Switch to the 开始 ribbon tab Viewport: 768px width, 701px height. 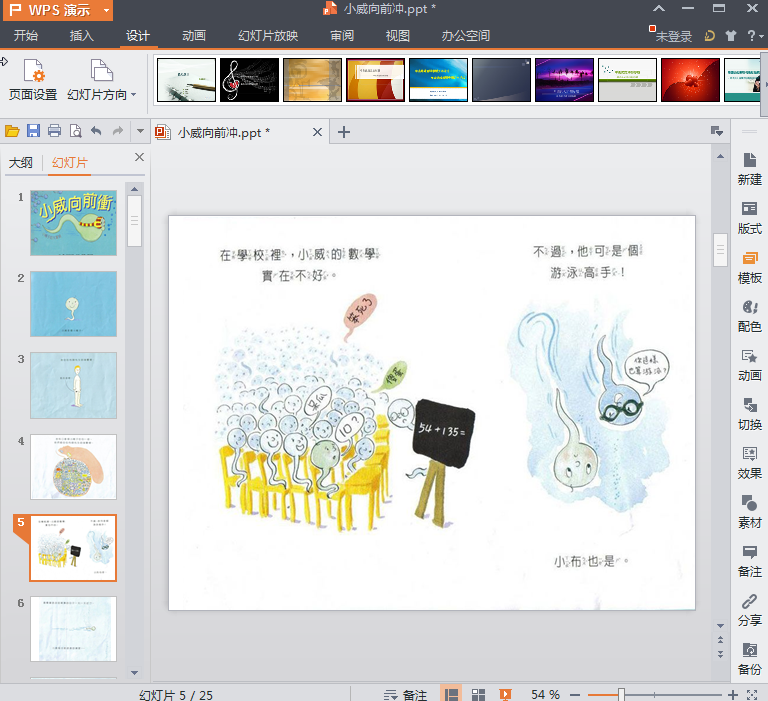point(25,35)
